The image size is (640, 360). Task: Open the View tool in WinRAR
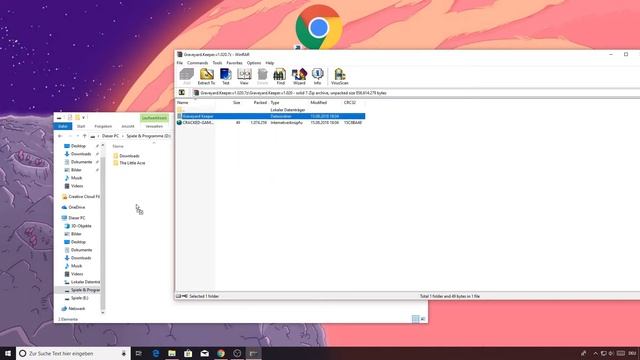(244, 76)
